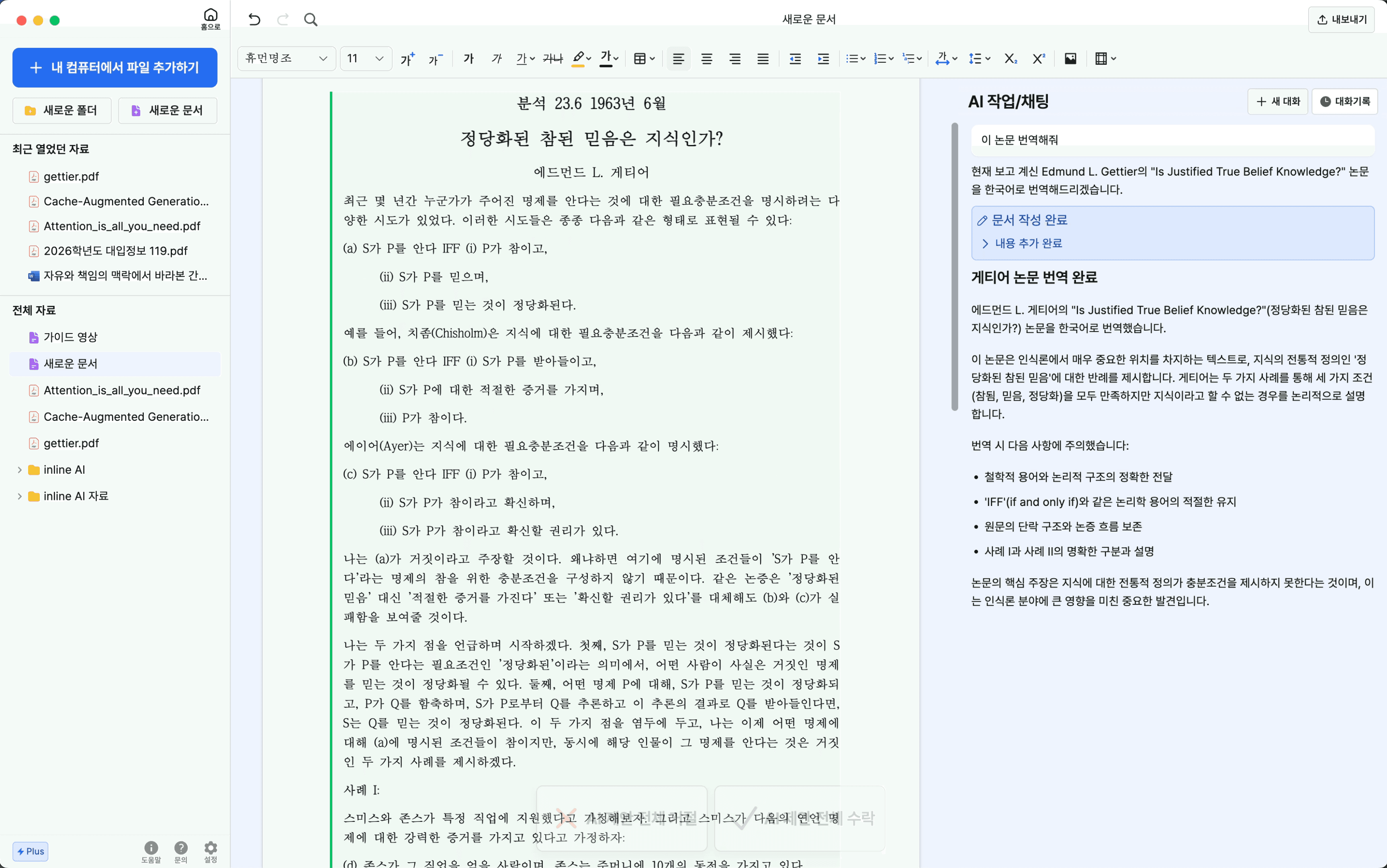Expand the inline AI 자료 folder

click(x=19, y=496)
